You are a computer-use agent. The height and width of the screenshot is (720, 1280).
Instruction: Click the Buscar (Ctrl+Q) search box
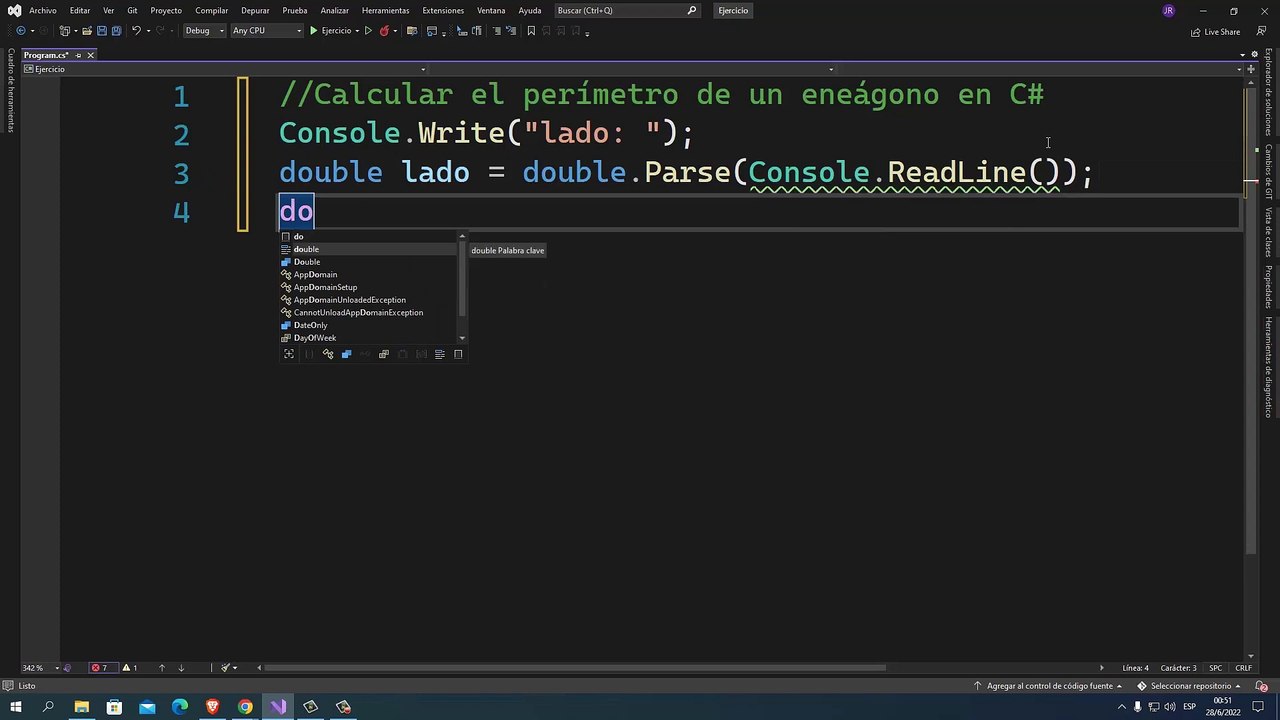(626, 10)
